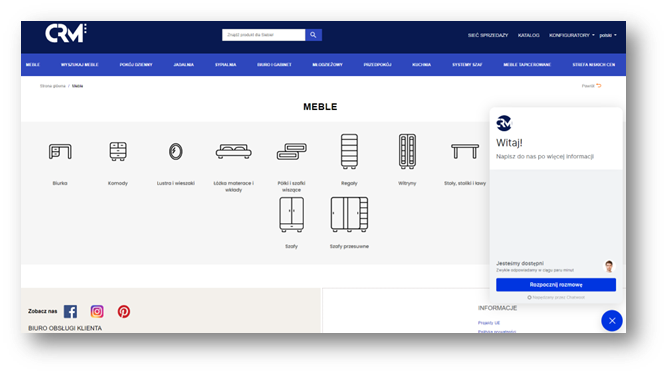Select the Witryny display cabinet icon
668x375 pixels.
point(407,151)
